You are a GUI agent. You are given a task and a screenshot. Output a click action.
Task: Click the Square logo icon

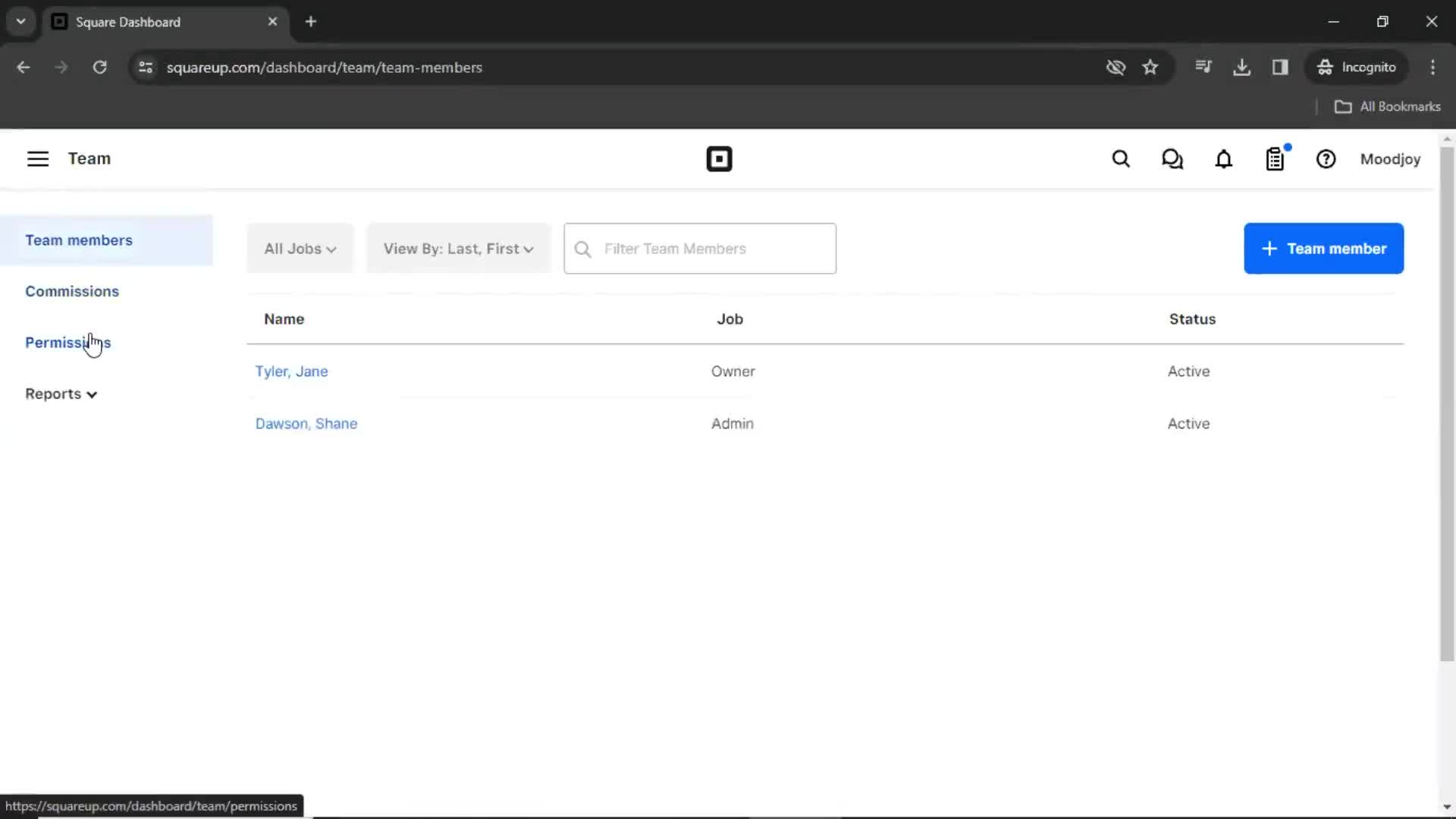coord(719,159)
